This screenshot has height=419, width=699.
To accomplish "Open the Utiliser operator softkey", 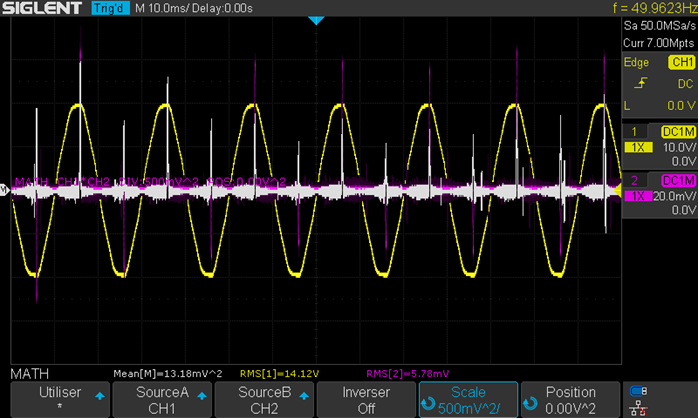I will click(60, 399).
